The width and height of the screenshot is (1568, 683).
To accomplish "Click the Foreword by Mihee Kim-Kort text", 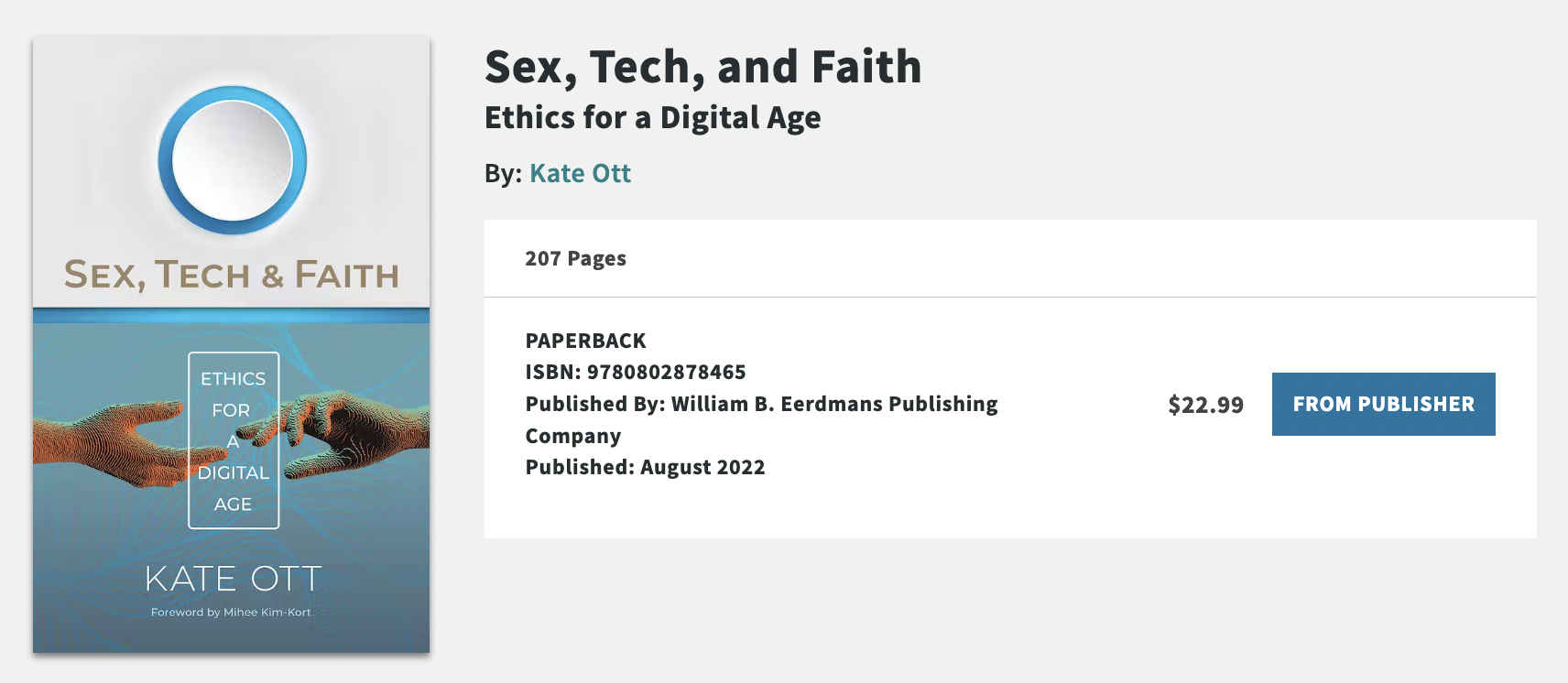I will (x=231, y=611).
